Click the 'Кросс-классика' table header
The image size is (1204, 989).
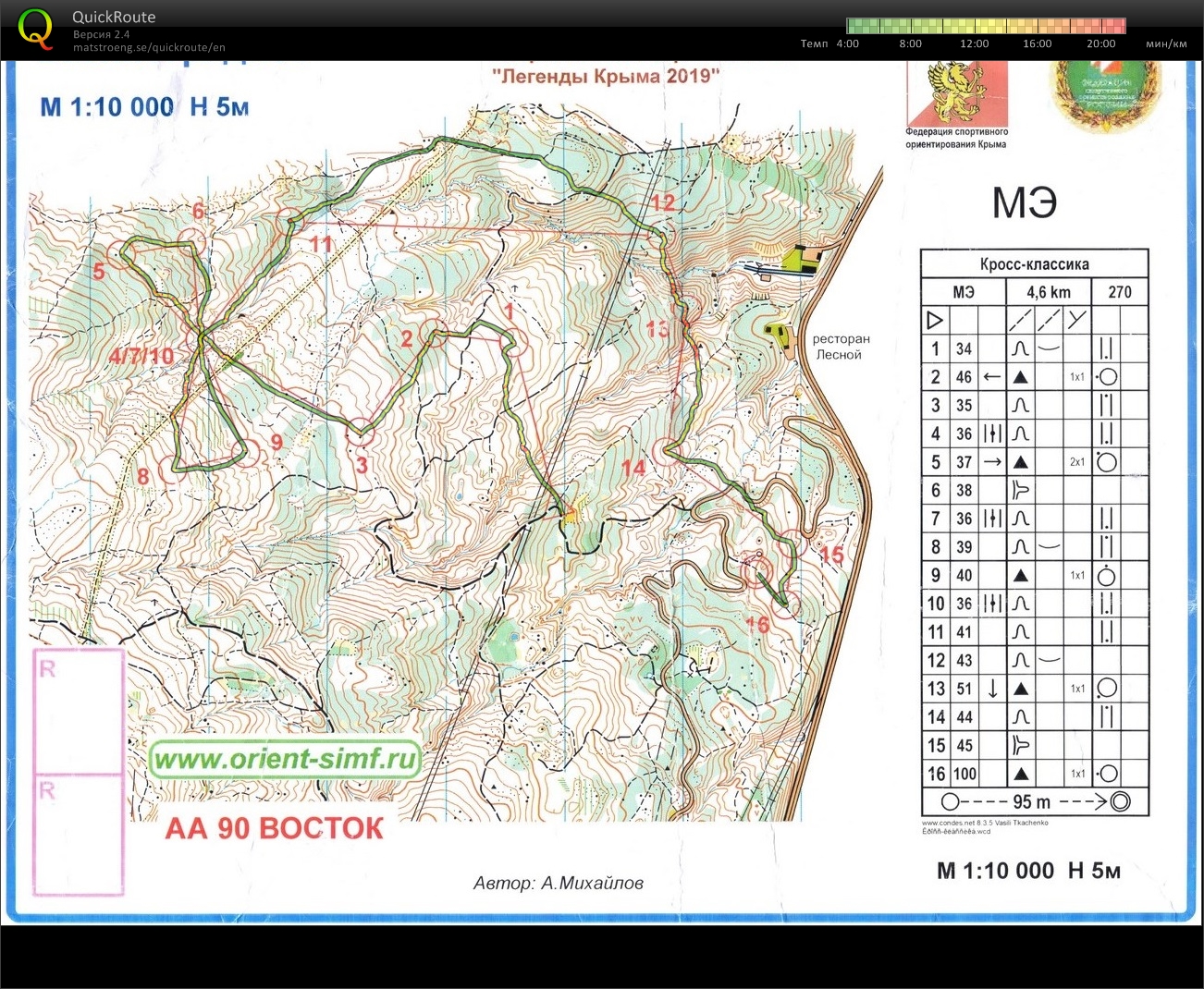[1034, 264]
